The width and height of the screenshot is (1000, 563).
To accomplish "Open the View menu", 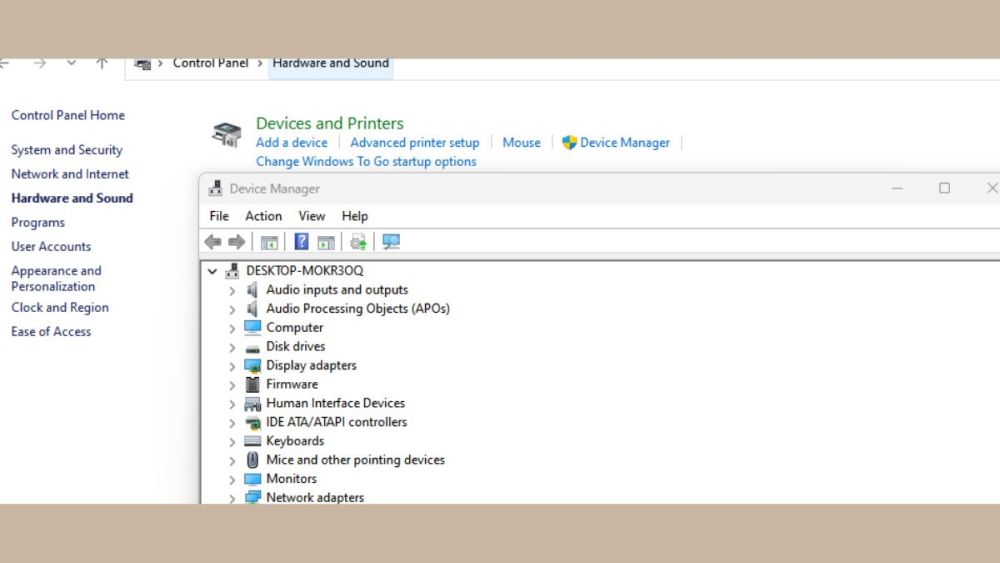I will pyautogui.click(x=312, y=216).
